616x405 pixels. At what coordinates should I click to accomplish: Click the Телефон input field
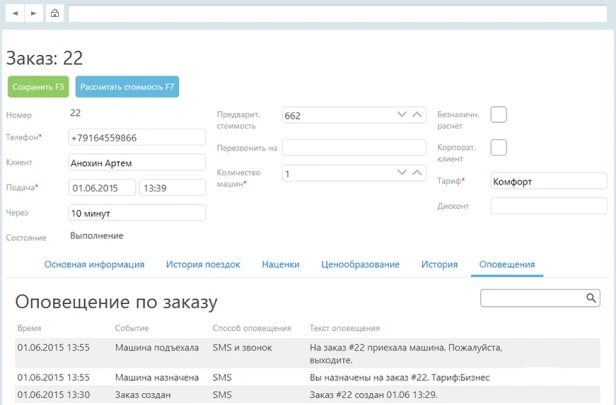[x=137, y=138]
